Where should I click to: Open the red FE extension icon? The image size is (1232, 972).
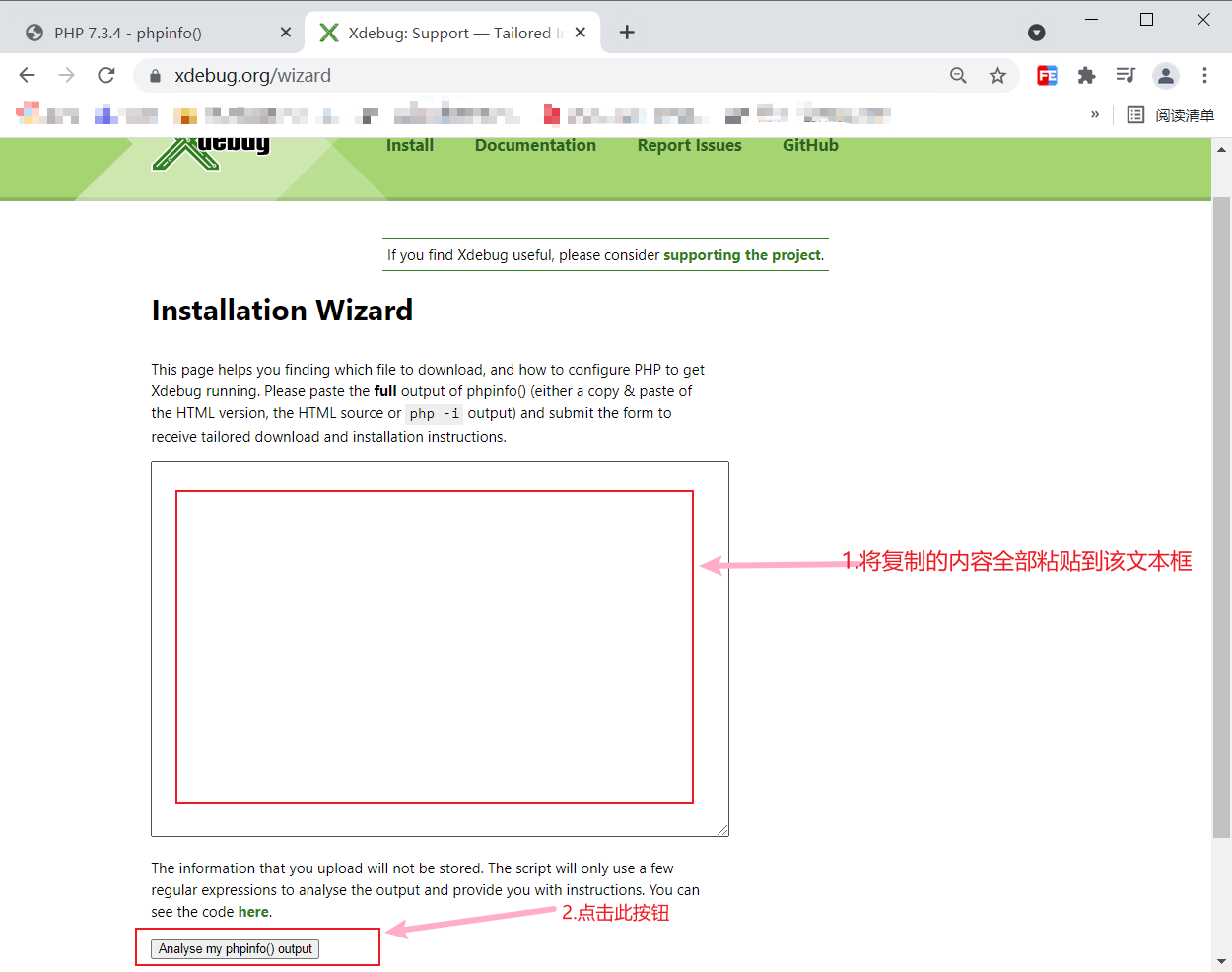click(1047, 76)
